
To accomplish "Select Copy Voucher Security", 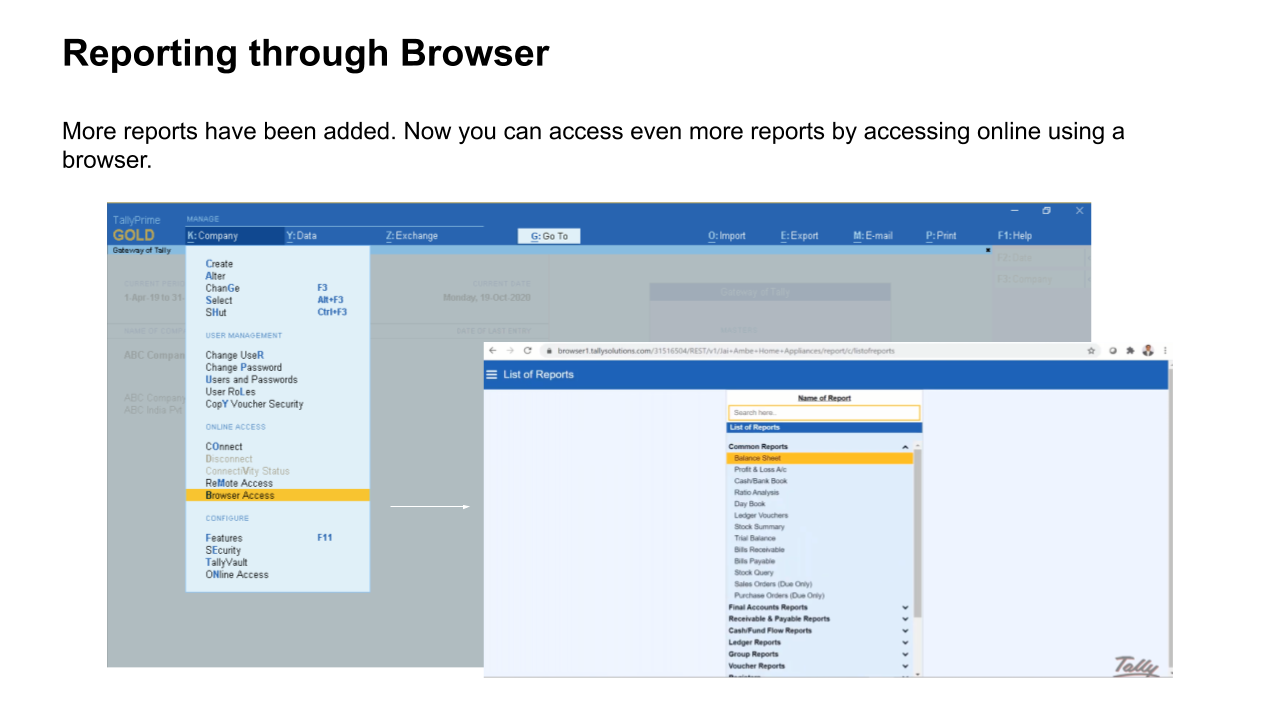I will 255,404.
